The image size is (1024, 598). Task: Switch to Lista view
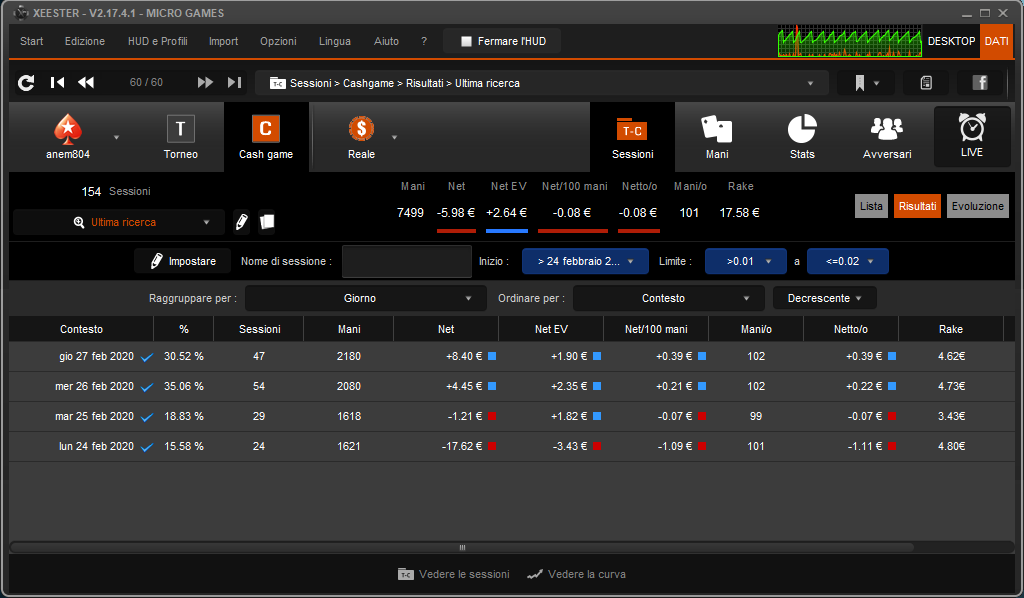(871, 206)
